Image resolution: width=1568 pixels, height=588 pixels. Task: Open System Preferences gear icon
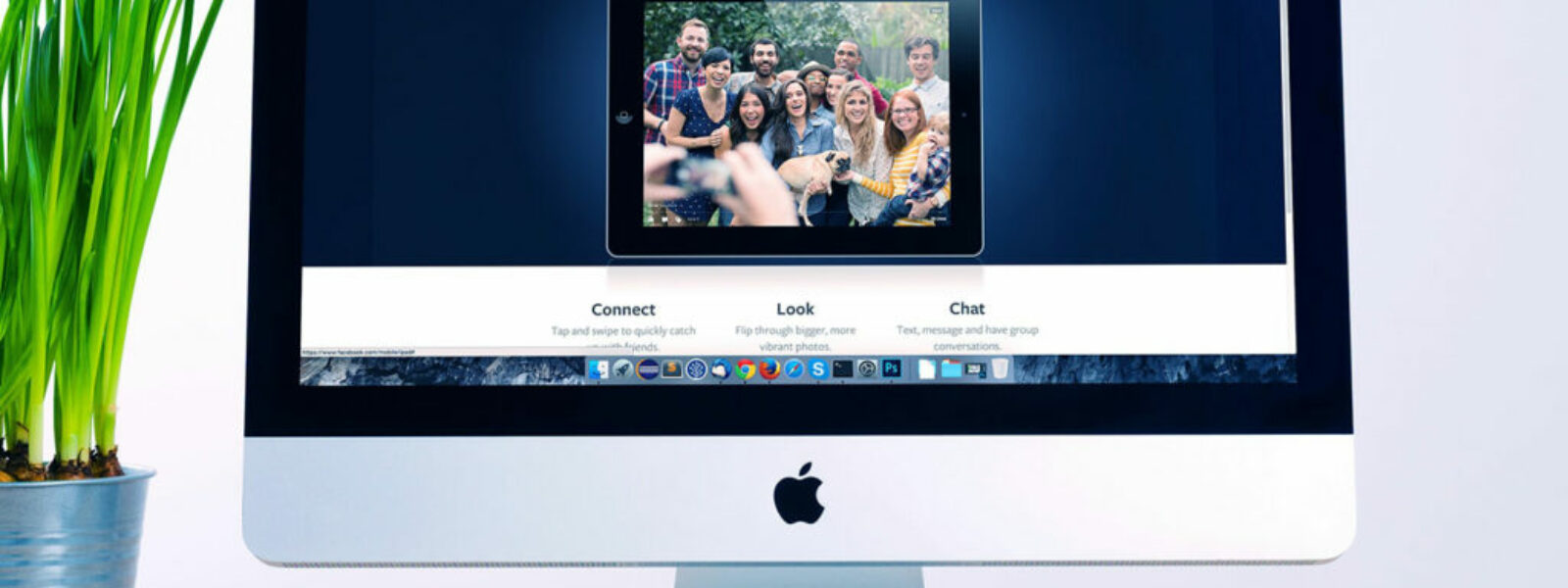coord(867,369)
